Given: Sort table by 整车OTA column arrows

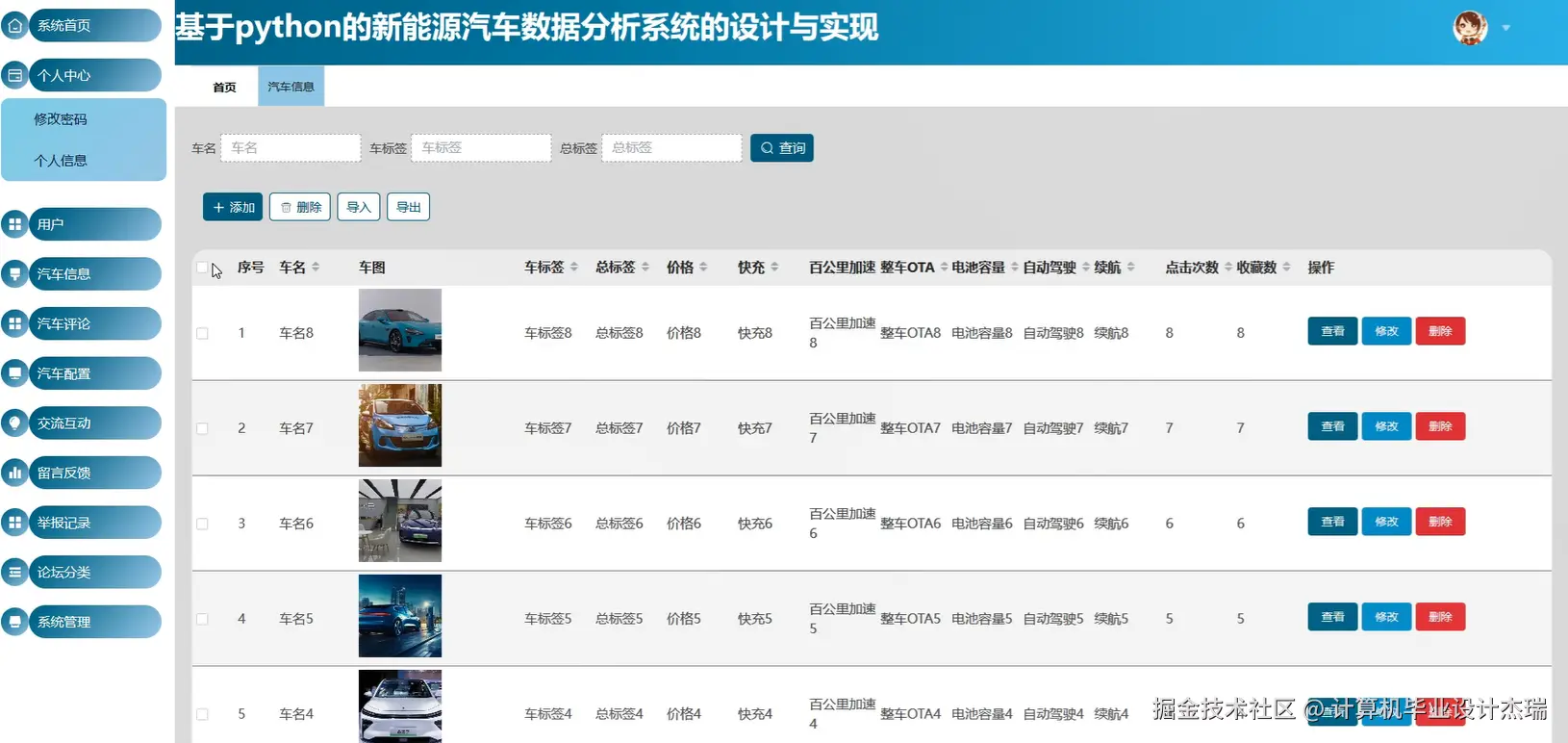Looking at the screenshot, I should pyautogui.click(x=944, y=267).
